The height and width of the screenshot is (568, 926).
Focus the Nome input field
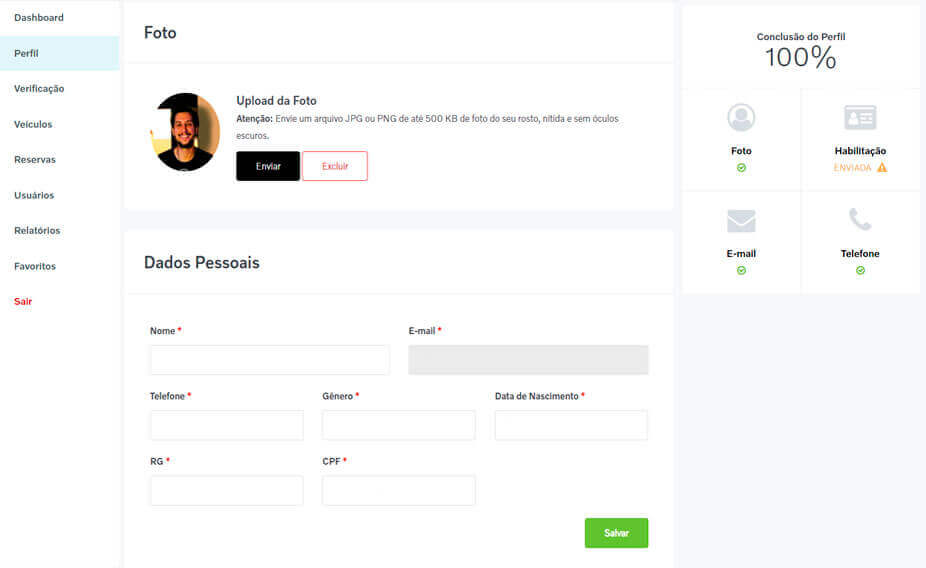(x=269, y=360)
